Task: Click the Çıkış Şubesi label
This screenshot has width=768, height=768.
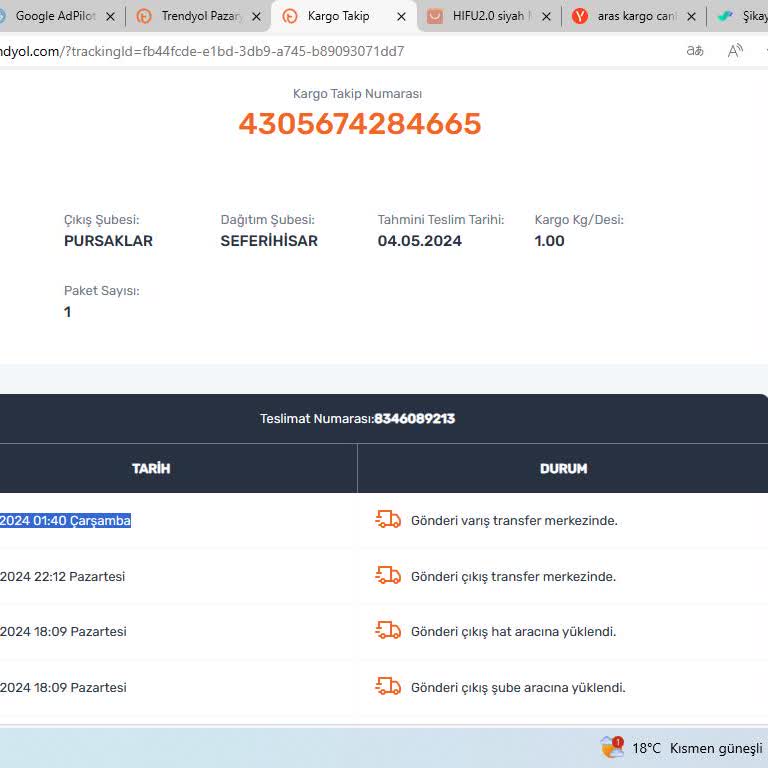Action: pos(101,219)
